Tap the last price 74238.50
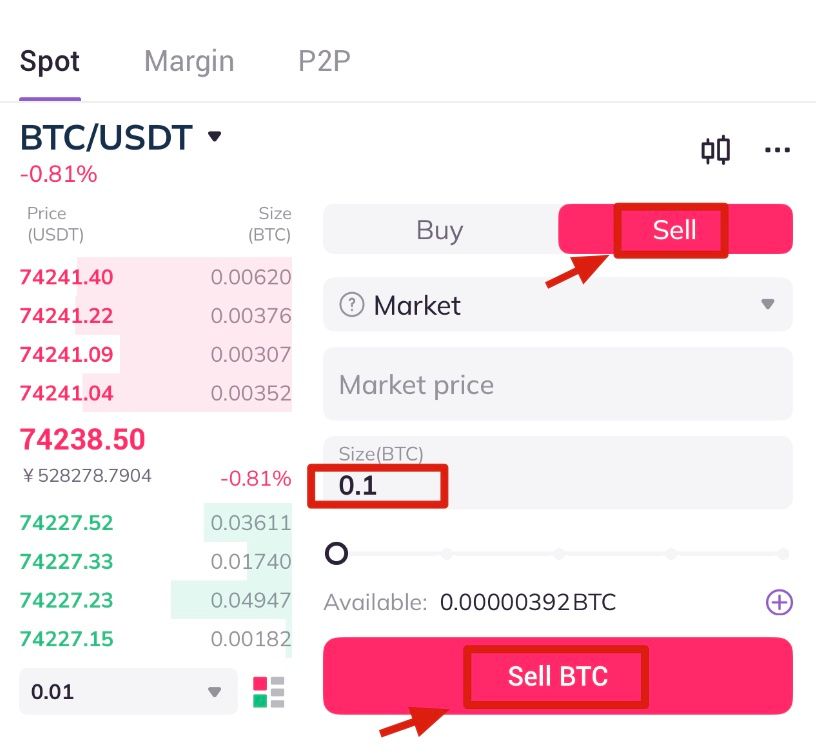The width and height of the screenshot is (816, 754). coord(83,440)
